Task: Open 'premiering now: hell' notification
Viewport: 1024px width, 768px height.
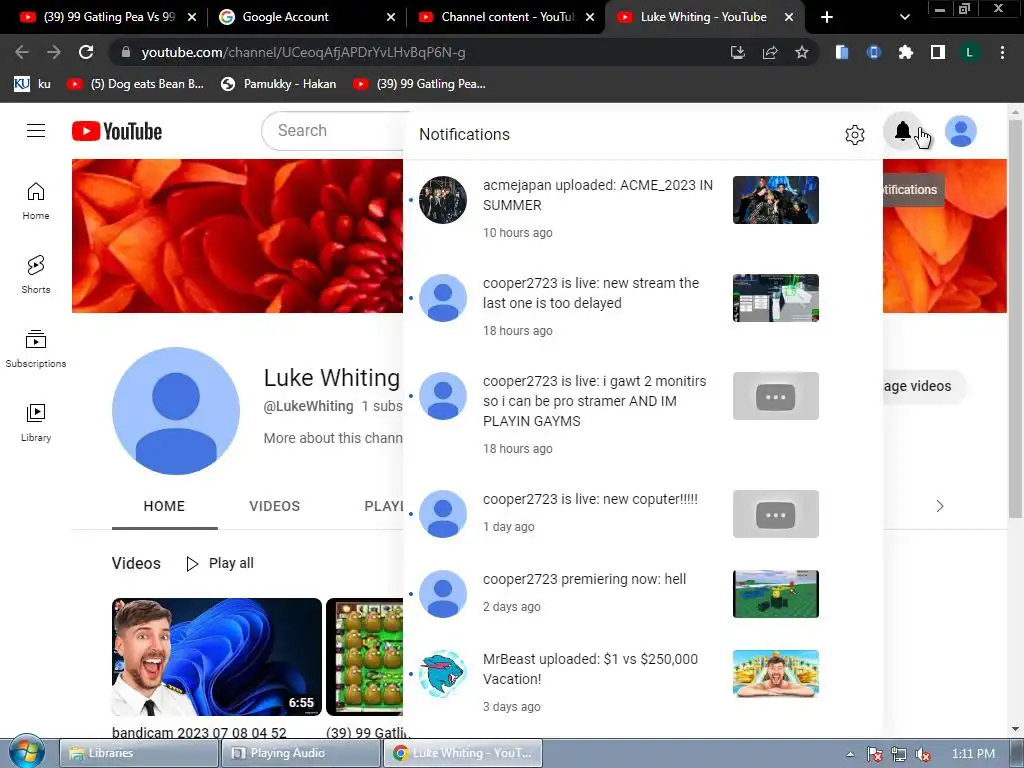Action: (x=643, y=593)
